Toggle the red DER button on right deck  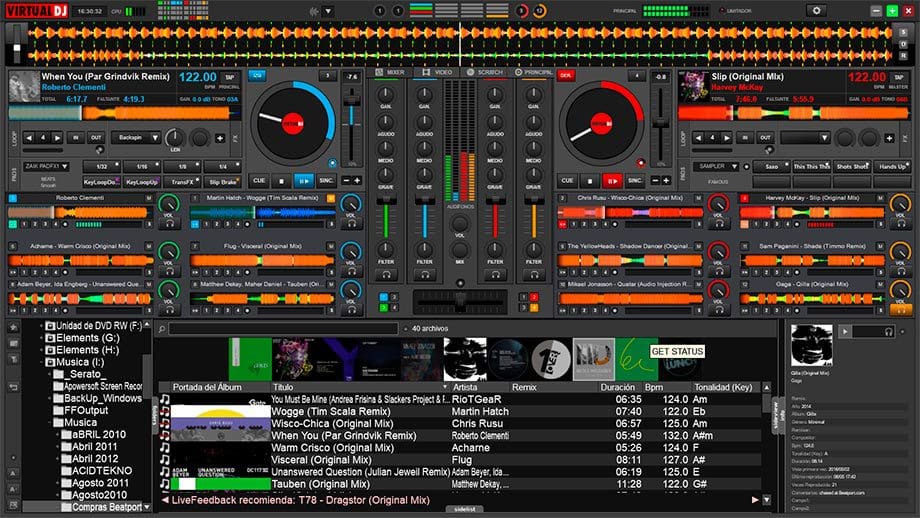(x=566, y=75)
